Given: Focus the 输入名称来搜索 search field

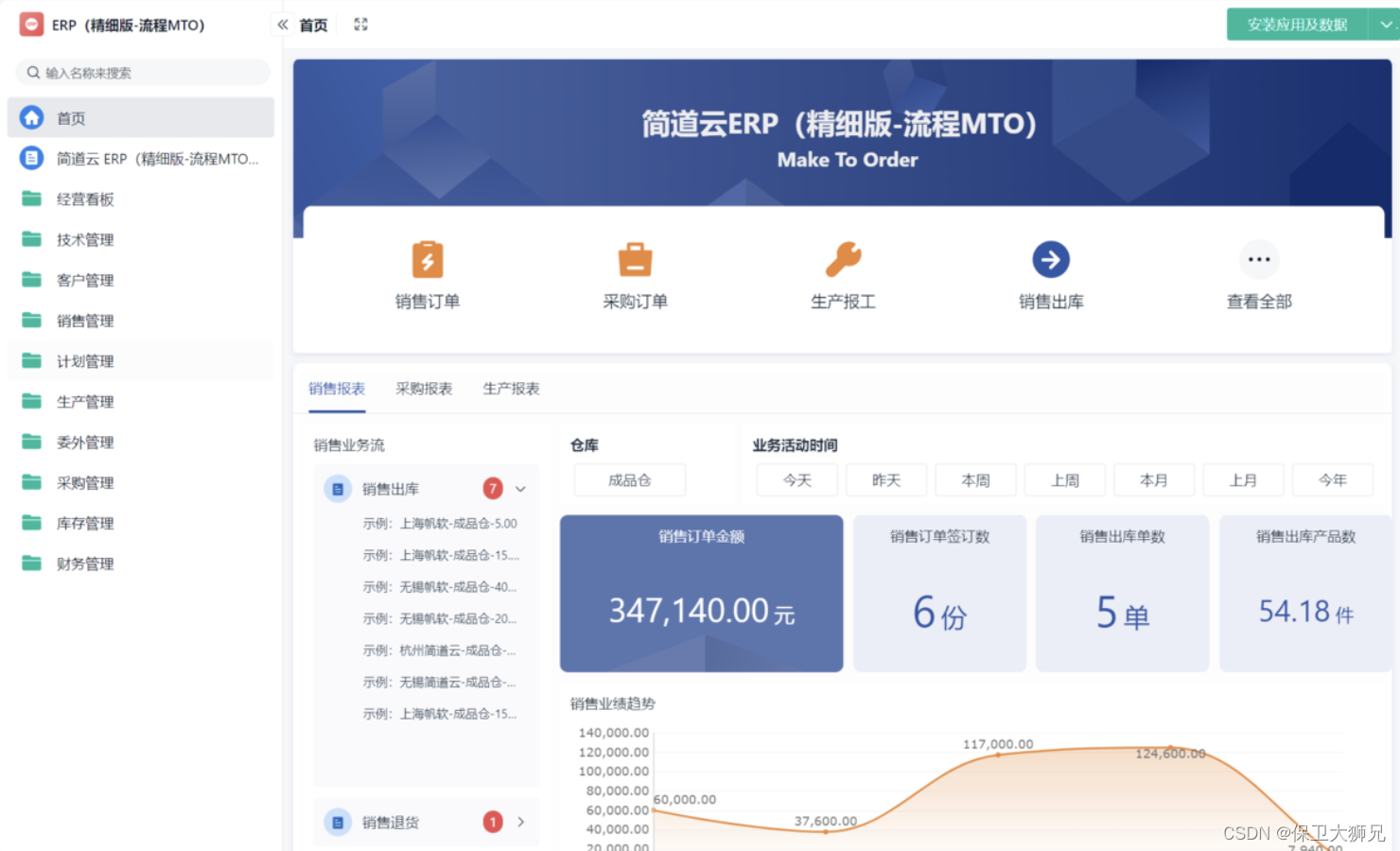Looking at the screenshot, I should [x=143, y=73].
